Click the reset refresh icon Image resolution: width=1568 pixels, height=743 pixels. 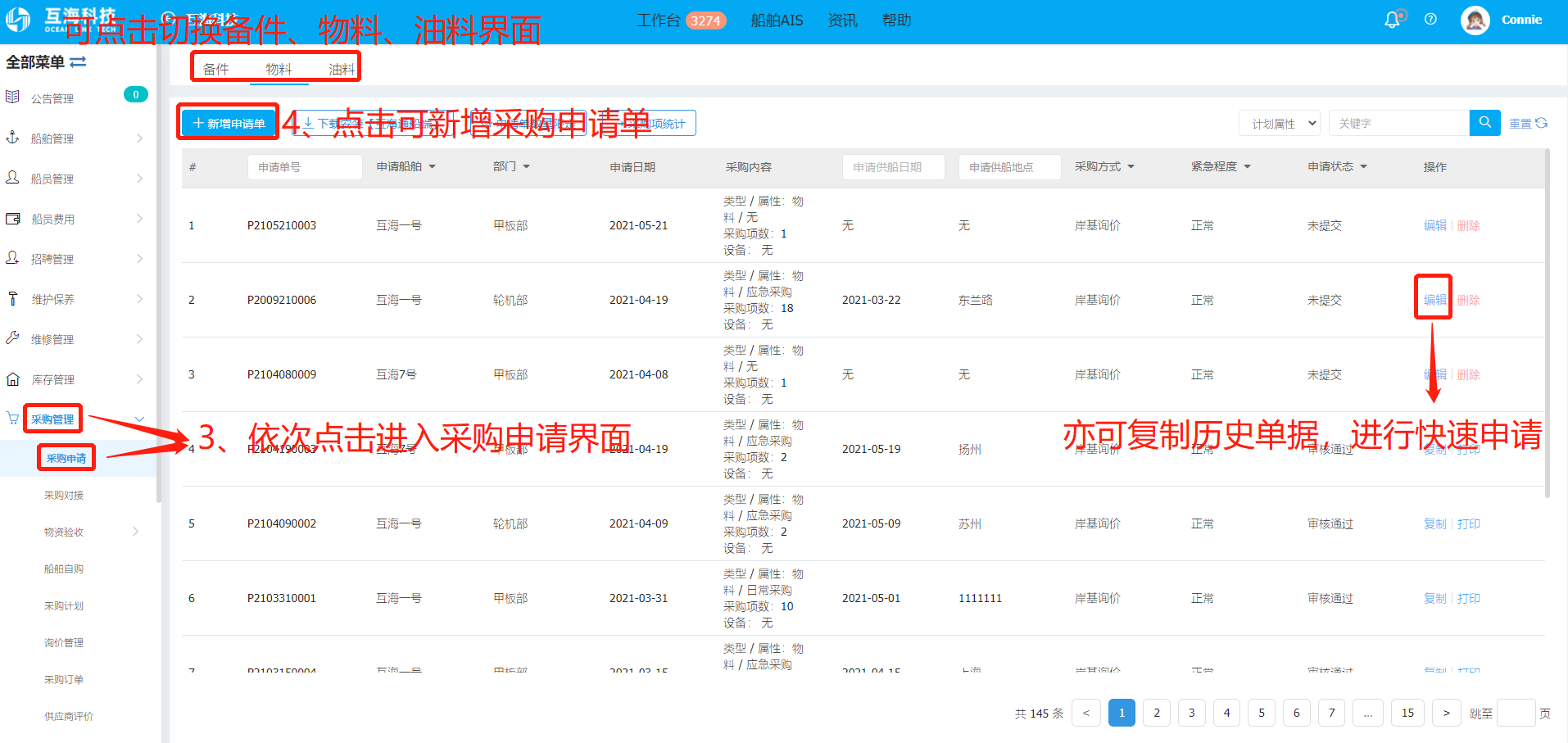1541,123
